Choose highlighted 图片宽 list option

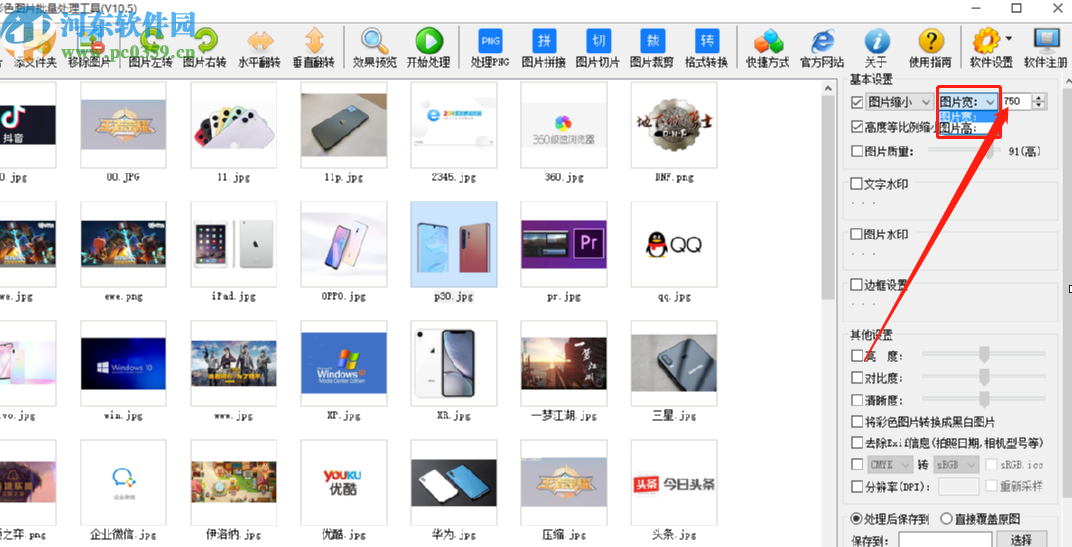coord(967,117)
